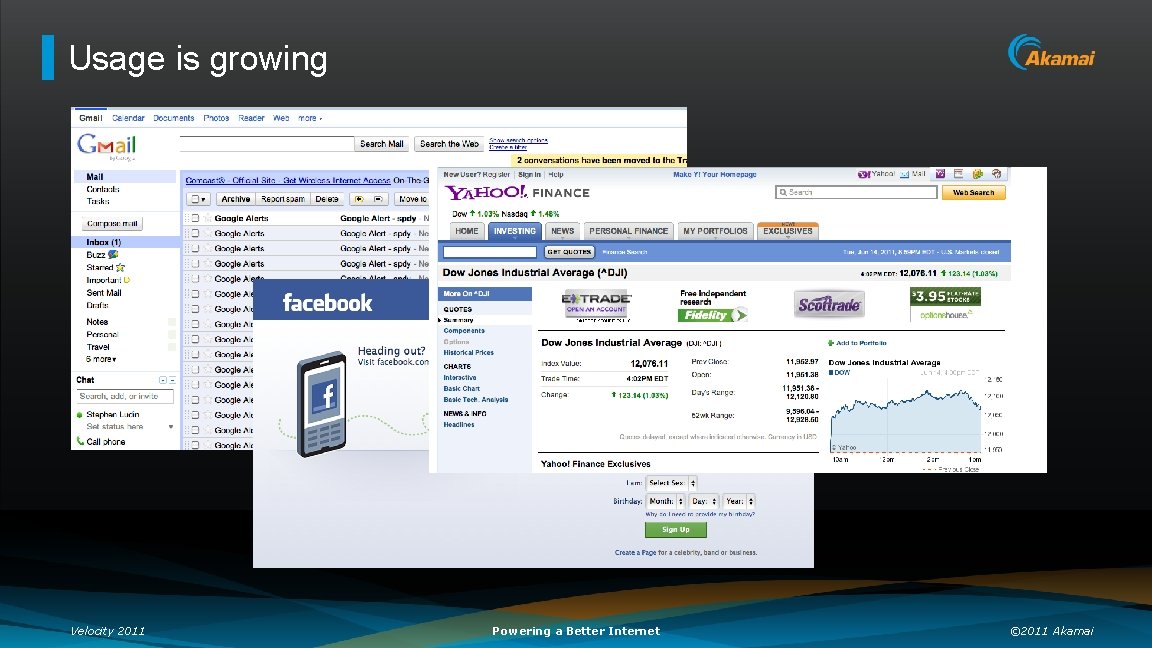Open the birthday Day dropdown
This screenshot has height=648, width=1152.
704,501
